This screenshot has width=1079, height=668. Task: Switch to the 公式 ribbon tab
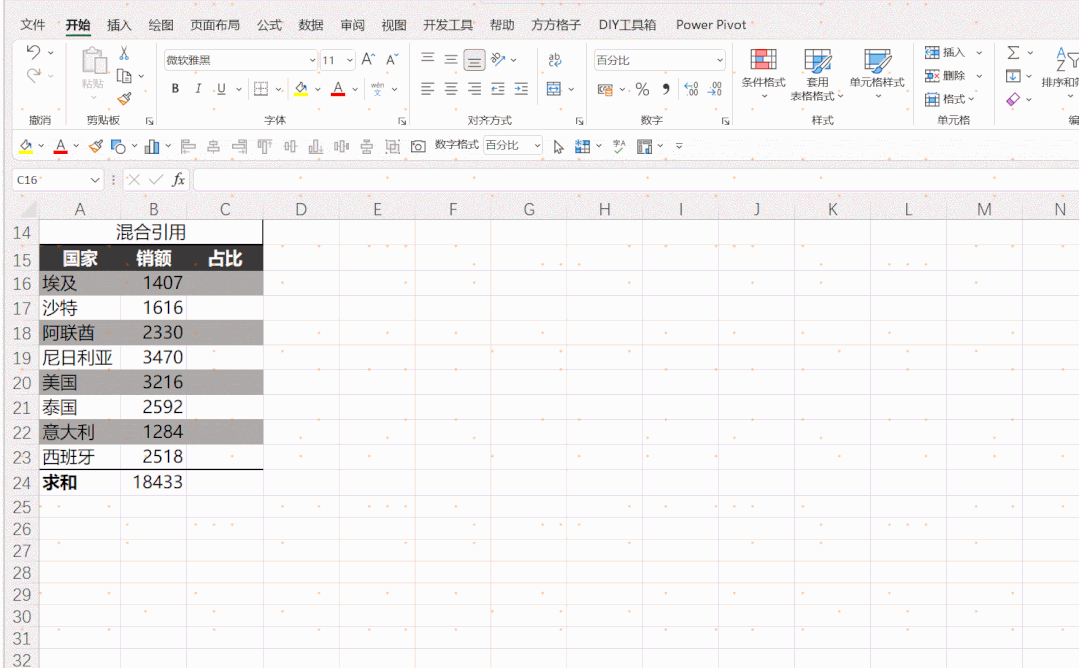269,25
